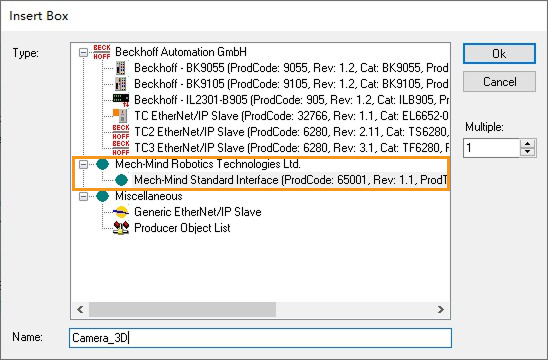Dismiss dialog with Cancel button

click(499, 82)
